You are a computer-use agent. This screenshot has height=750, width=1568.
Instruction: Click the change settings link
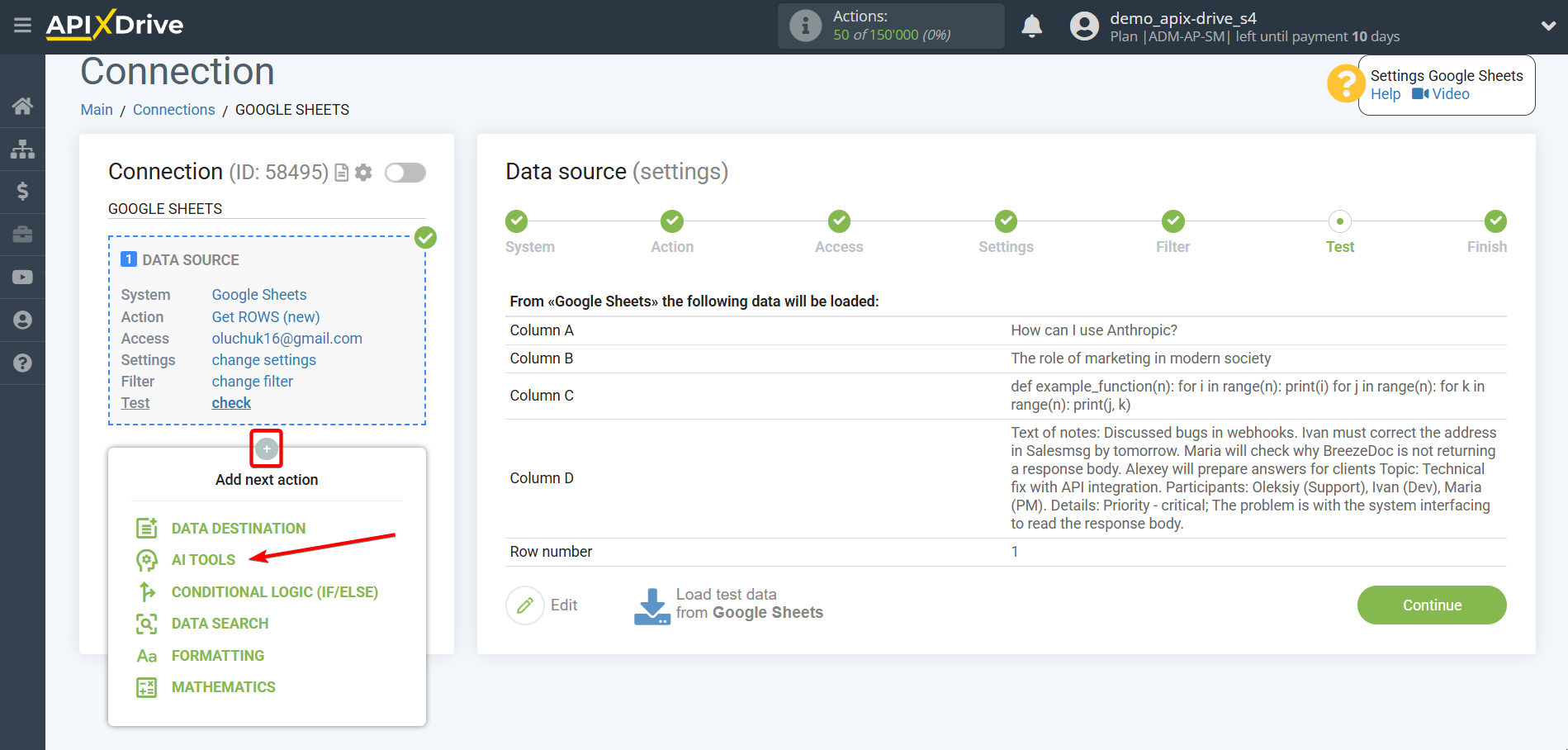coord(264,360)
